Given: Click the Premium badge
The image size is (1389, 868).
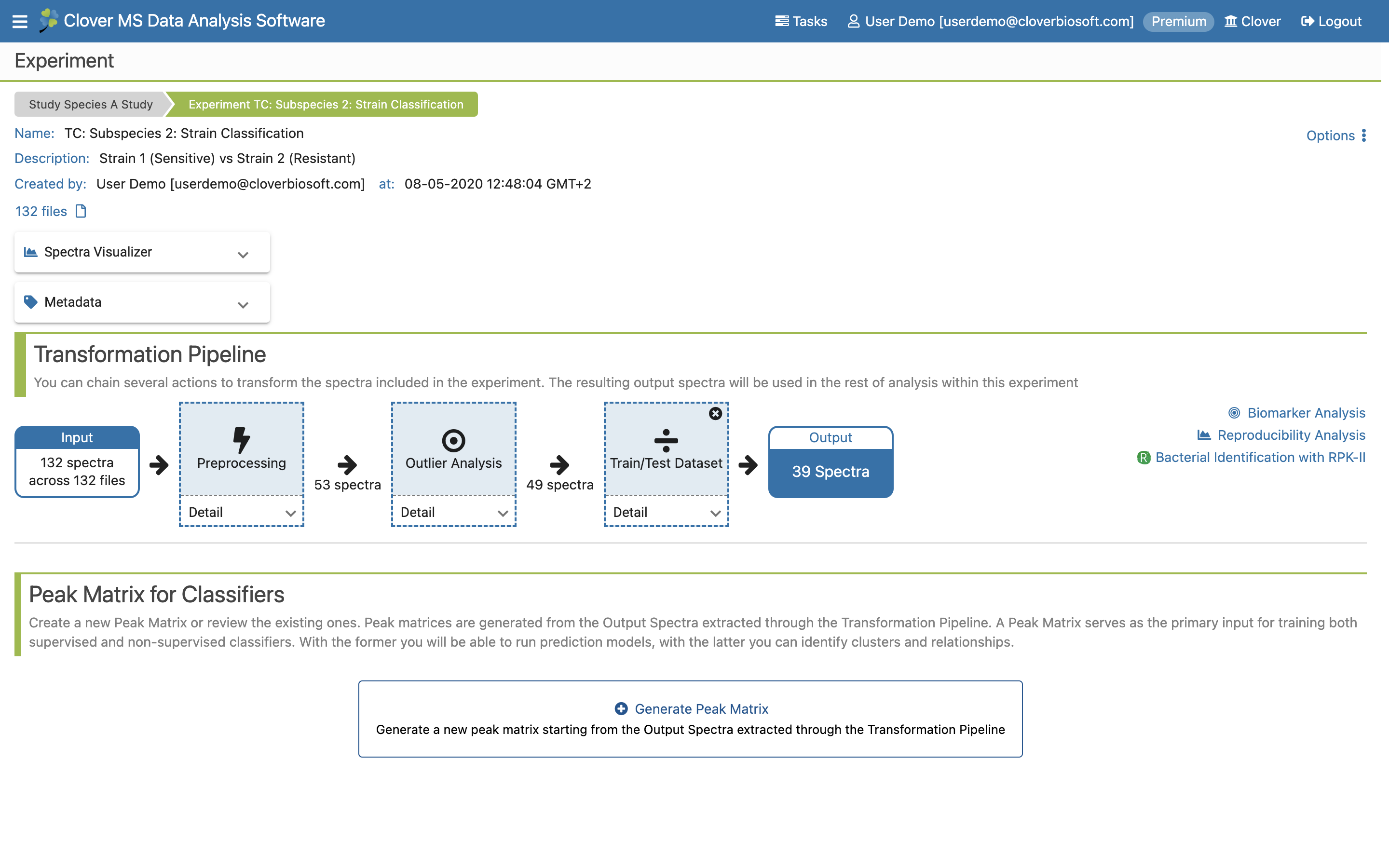Looking at the screenshot, I should [x=1179, y=21].
